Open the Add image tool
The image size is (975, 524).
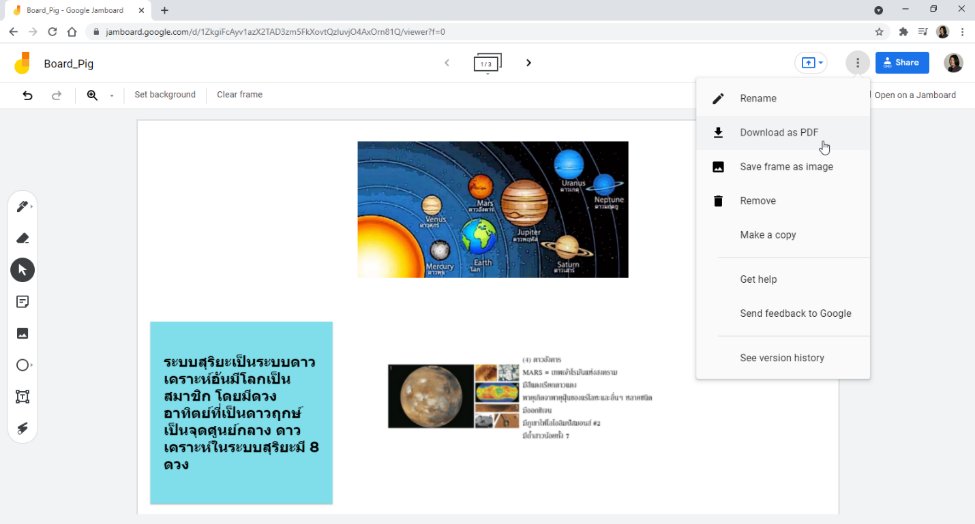(22, 333)
